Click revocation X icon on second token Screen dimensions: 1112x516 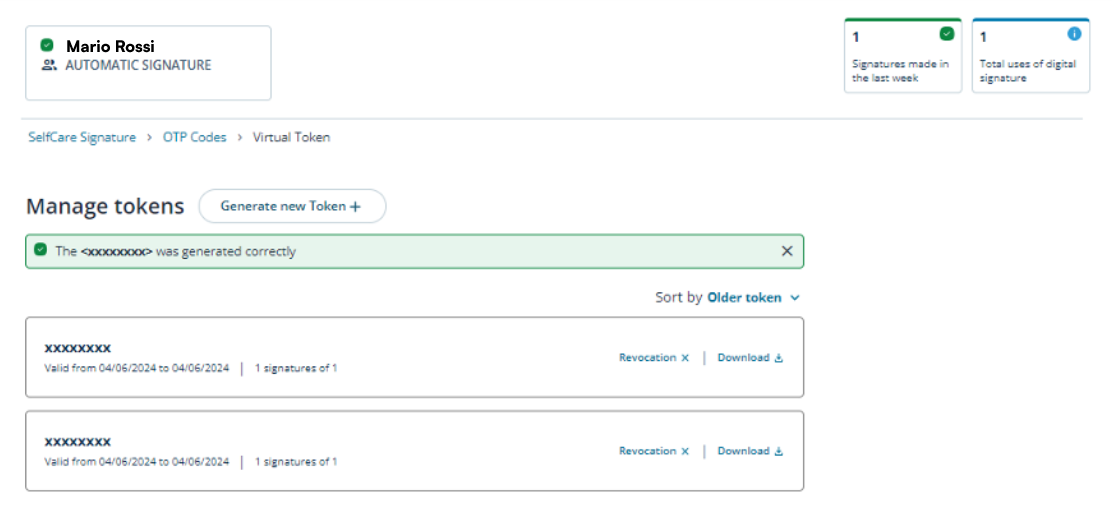pyautogui.click(x=685, y=452)
